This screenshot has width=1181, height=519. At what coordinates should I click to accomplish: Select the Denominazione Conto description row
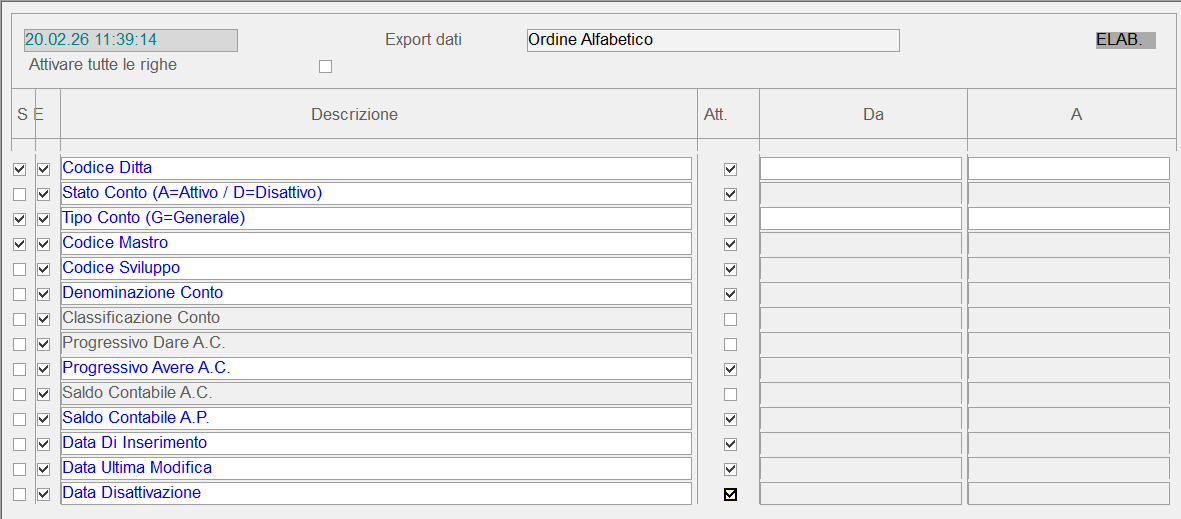pyautogui.click(x=376, y=293)
